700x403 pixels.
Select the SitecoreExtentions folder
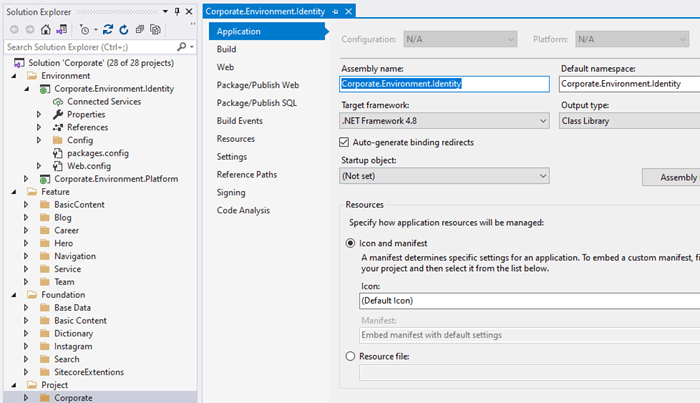tap(89, 372)
